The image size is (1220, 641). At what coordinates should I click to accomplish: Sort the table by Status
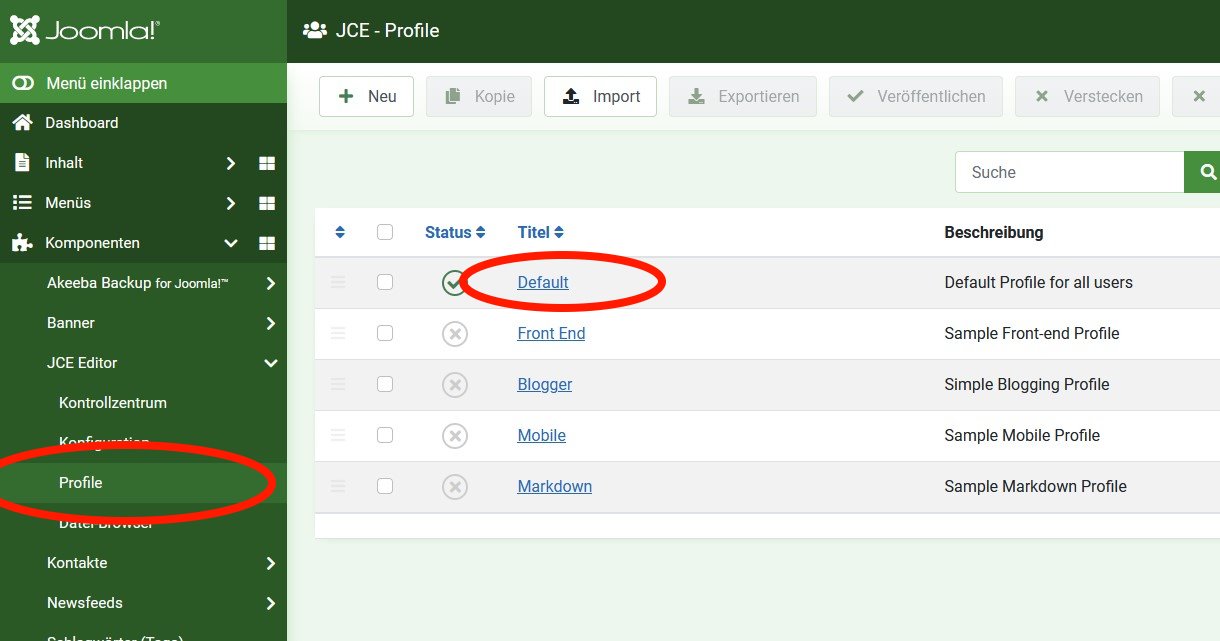(455, 232)
